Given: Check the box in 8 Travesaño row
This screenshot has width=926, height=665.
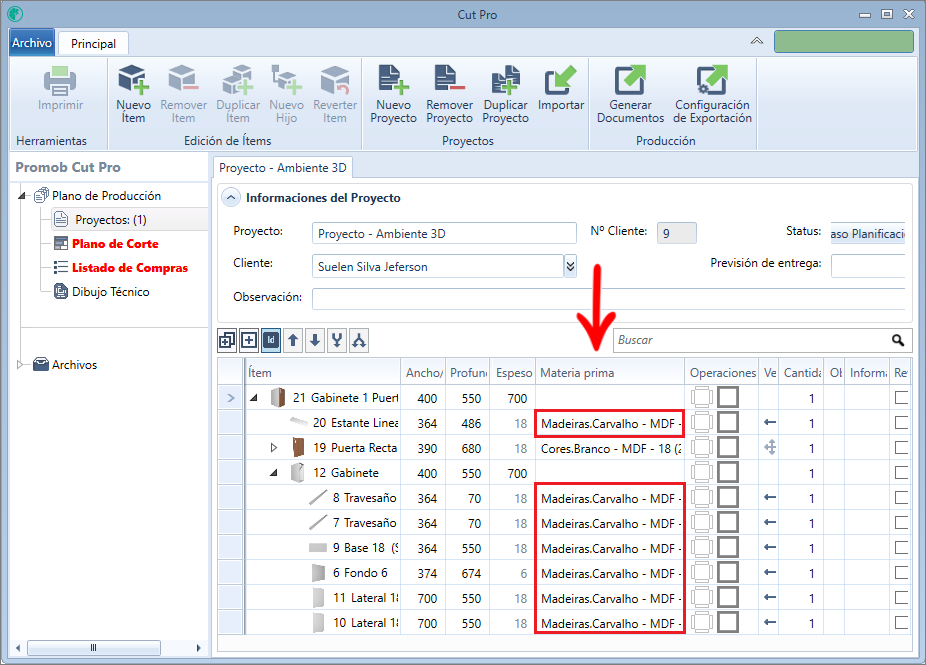Looking at the screenshot, I should point(901,497).
